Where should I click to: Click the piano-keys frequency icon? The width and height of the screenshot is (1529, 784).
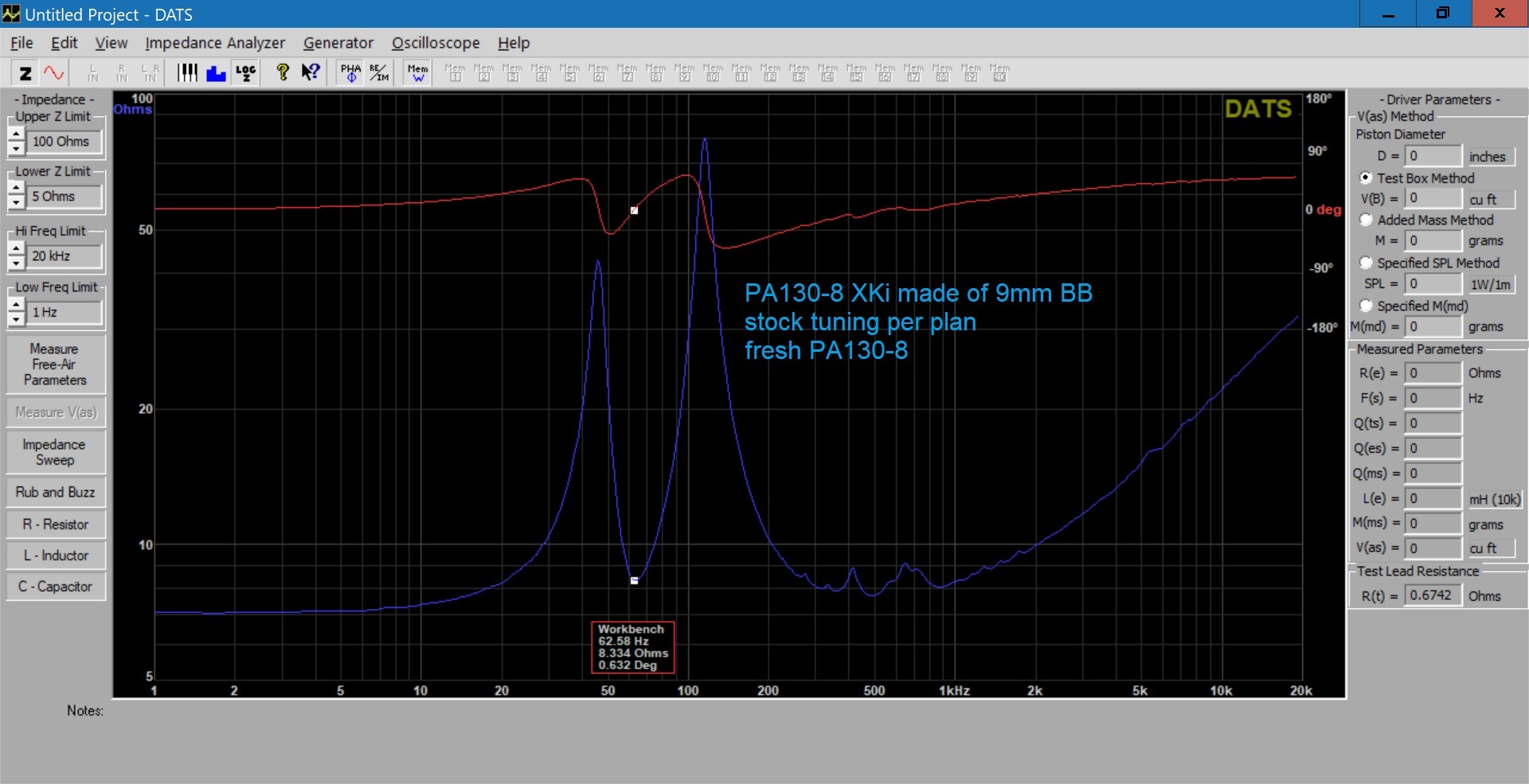click(187, 73)
